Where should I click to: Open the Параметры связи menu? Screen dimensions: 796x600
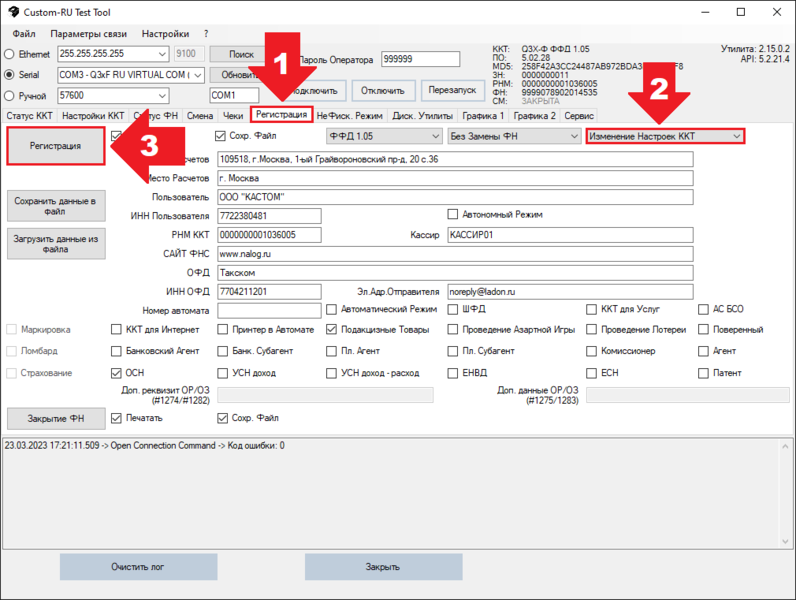pyautogui.click(x=88, y=34)
